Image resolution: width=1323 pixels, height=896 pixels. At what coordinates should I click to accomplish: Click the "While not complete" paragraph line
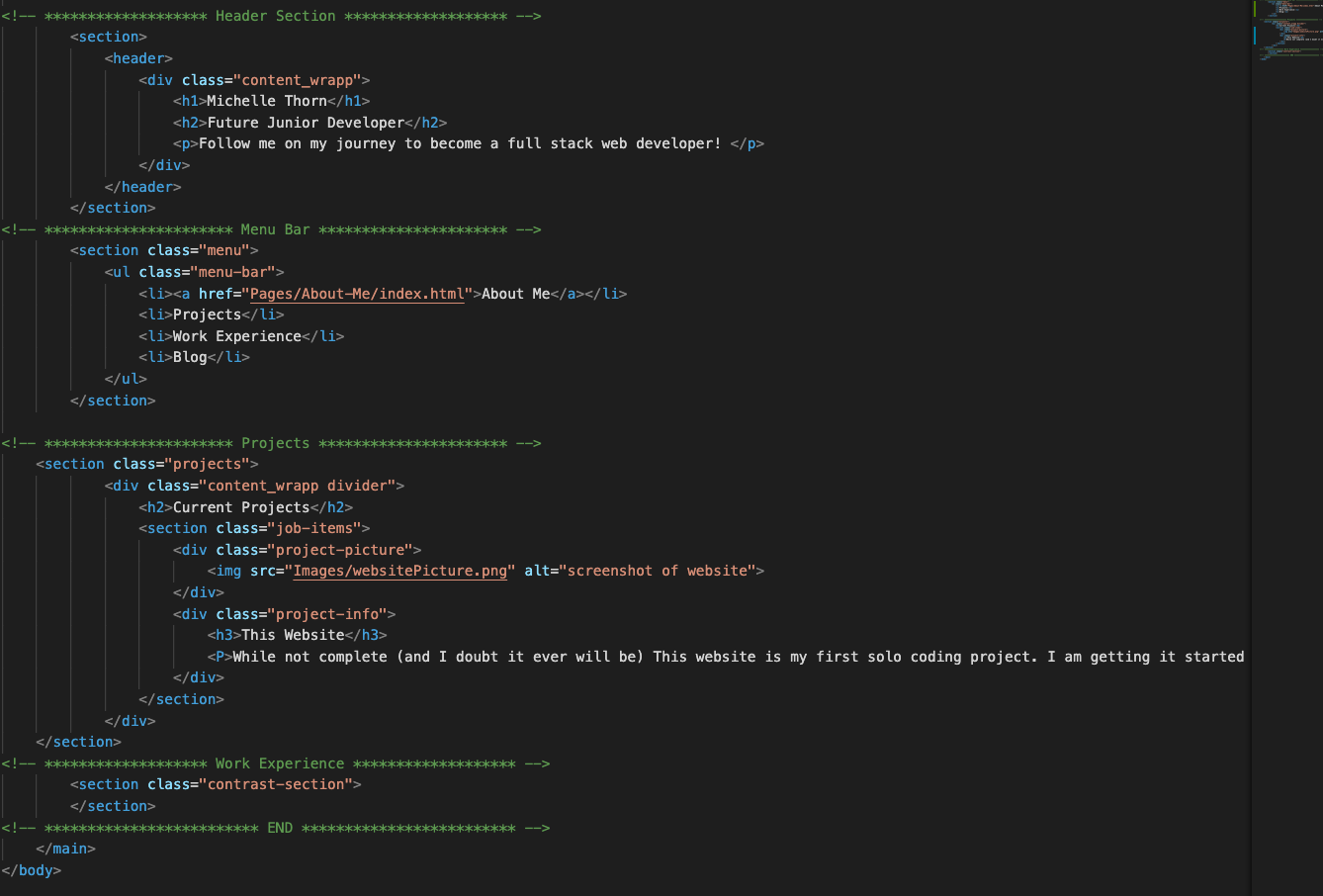pos(726,657)
